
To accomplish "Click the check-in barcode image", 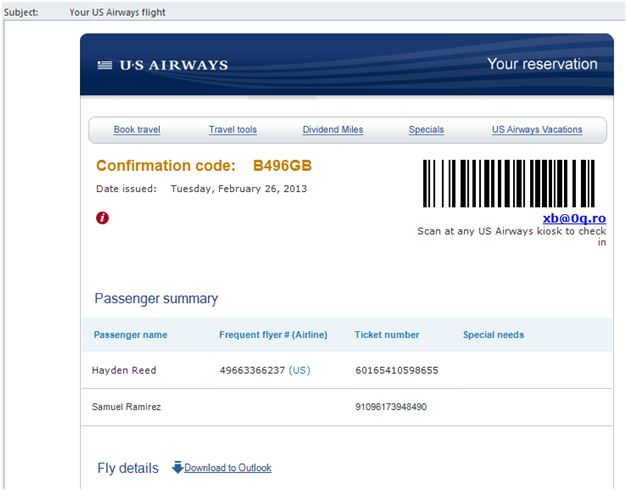I will click(509, 183).
